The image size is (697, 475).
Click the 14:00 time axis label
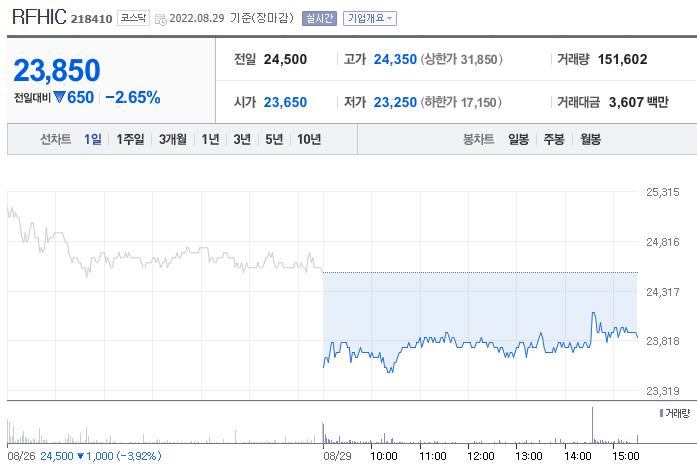point(578,456)
